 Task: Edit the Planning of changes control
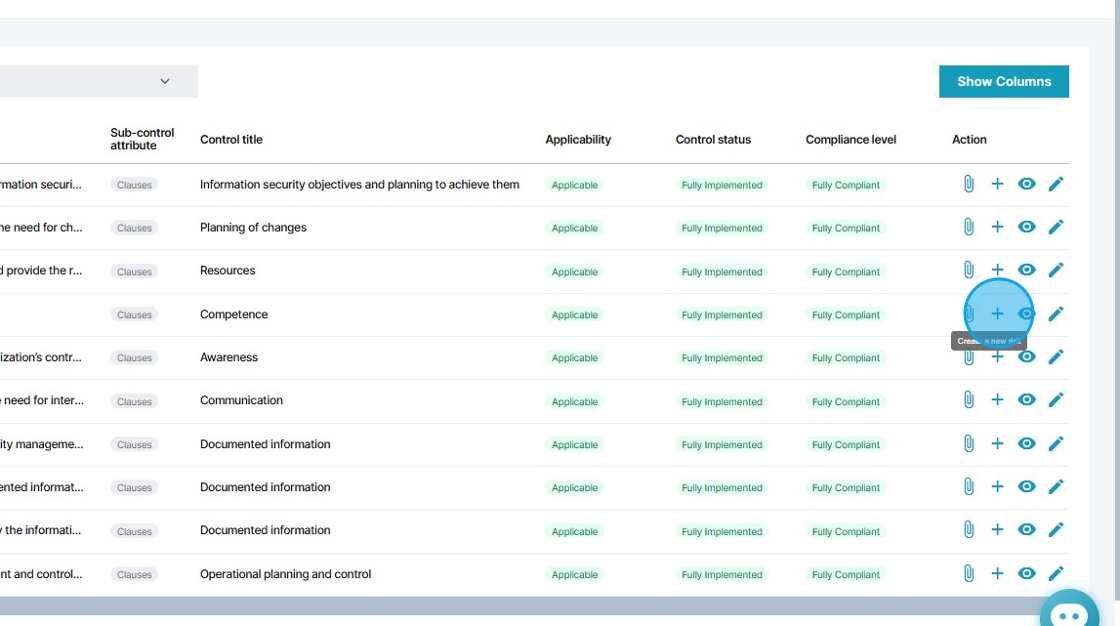click(x=1056, y=227)
